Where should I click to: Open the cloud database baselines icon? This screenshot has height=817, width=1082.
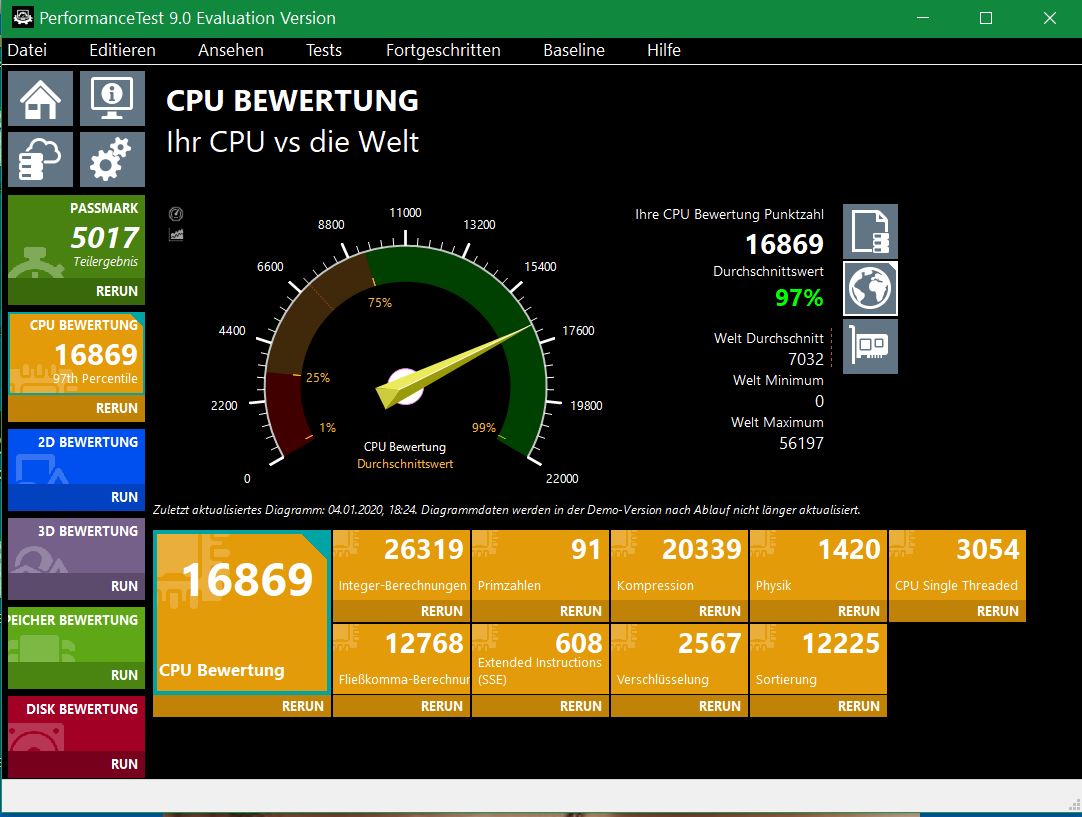[40, 159]
